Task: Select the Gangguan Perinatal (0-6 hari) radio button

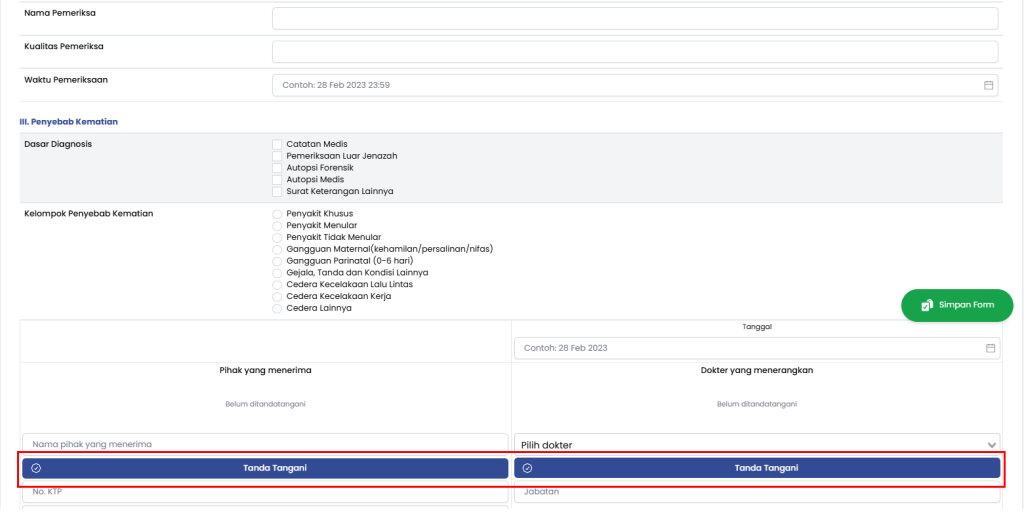Action: tap(277, 261)
